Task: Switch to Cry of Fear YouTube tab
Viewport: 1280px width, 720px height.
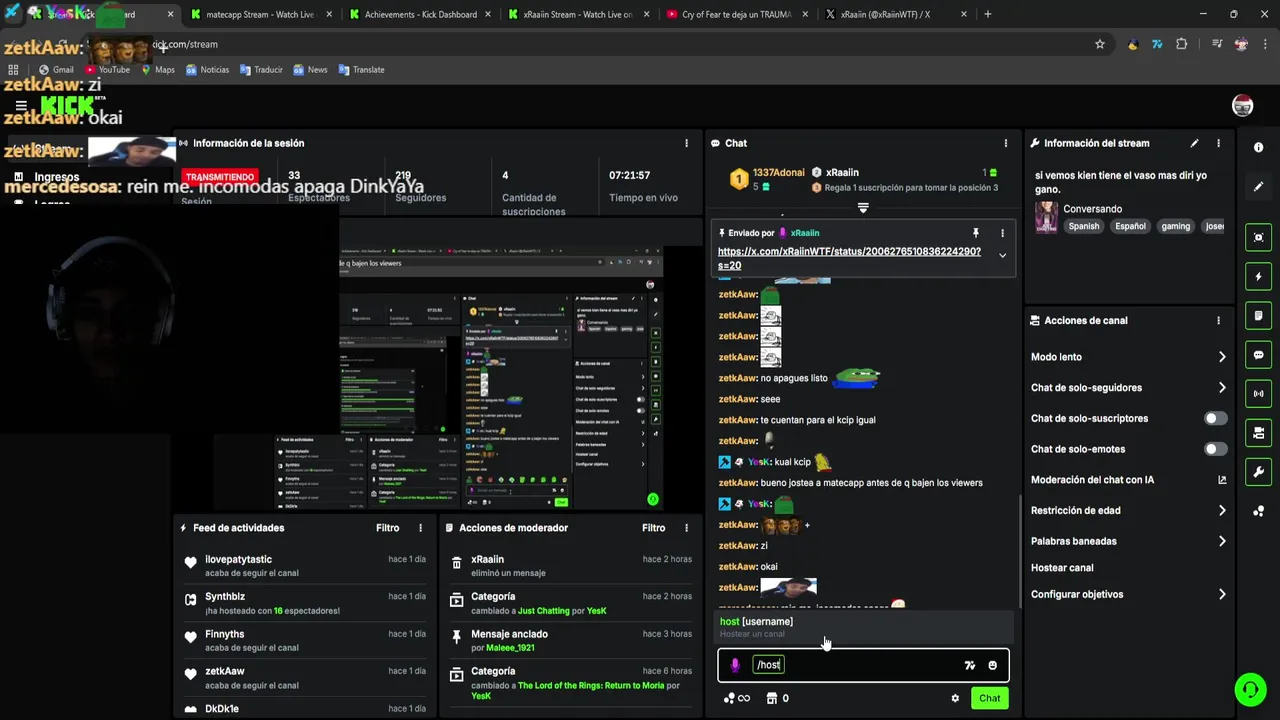Action: click(736, 14)
